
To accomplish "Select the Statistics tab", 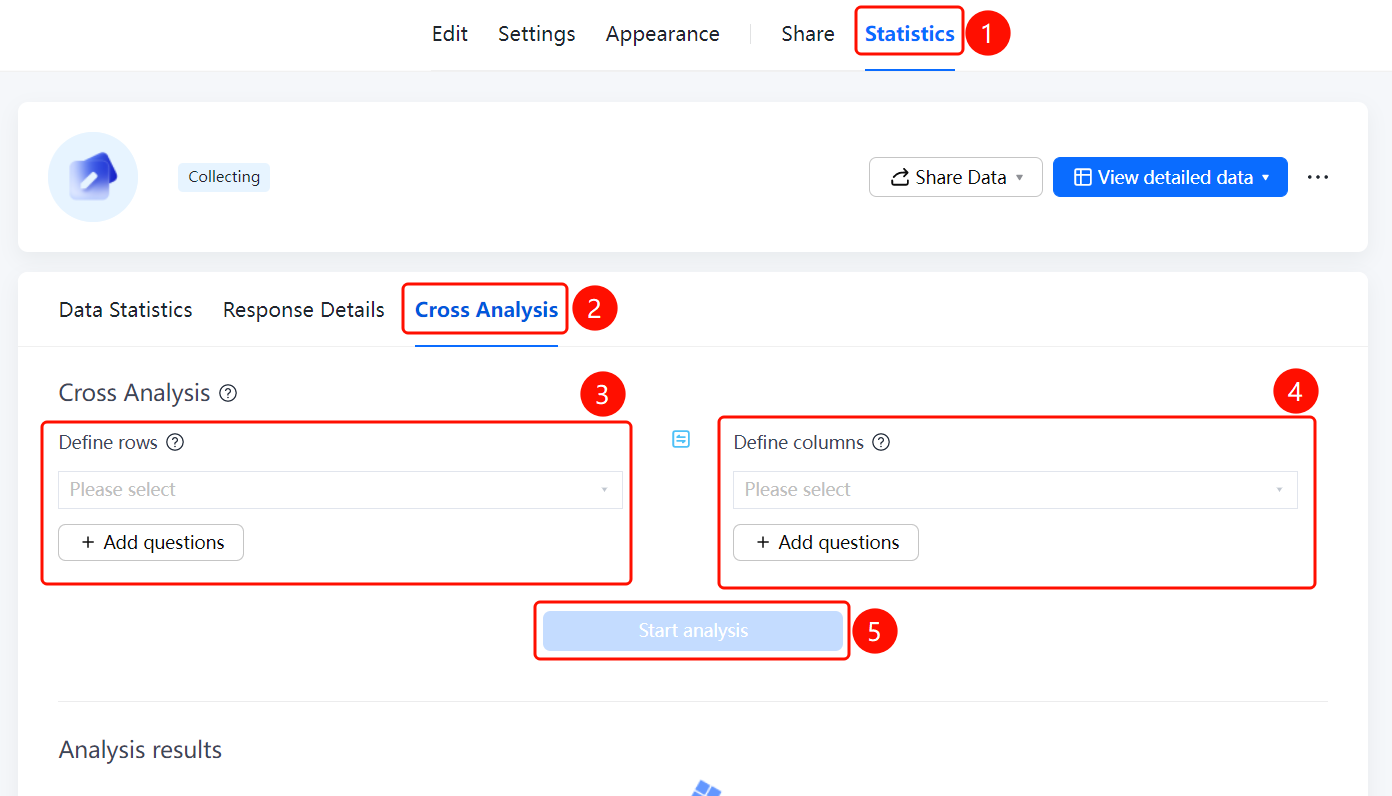I will point(910,34).
